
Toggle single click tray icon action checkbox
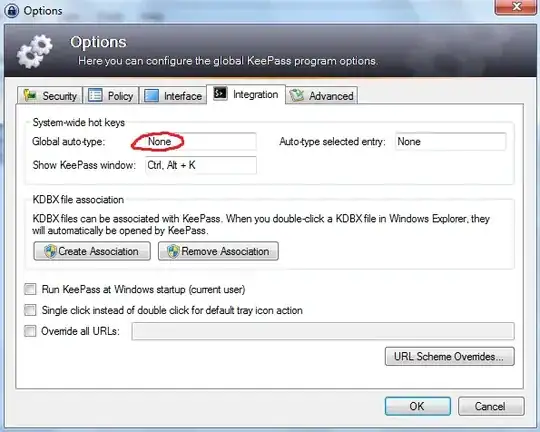pyautogui.click(x=30, y=310)
